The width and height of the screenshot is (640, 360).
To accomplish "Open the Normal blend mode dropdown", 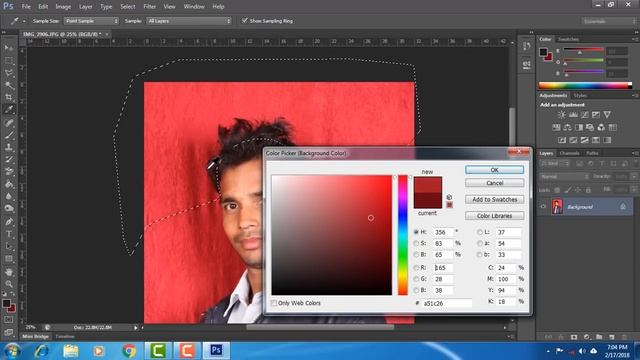I will [x=564, y=177].
